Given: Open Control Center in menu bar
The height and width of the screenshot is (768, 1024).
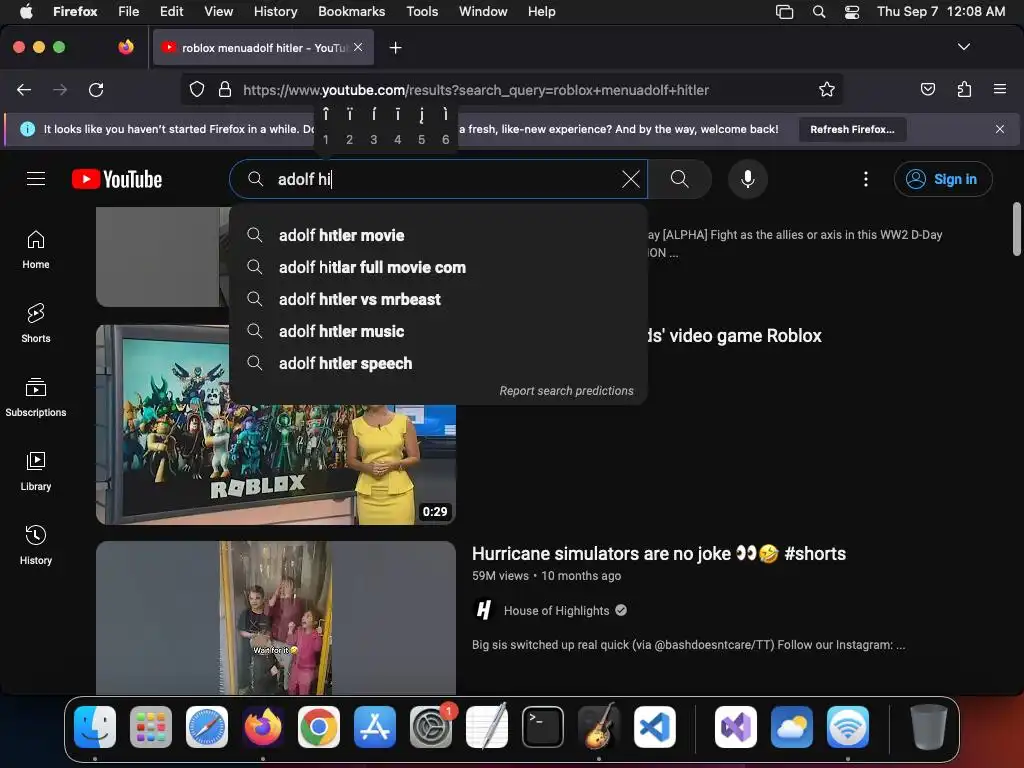Looking at the screenshot, I should tap(852, 11).
